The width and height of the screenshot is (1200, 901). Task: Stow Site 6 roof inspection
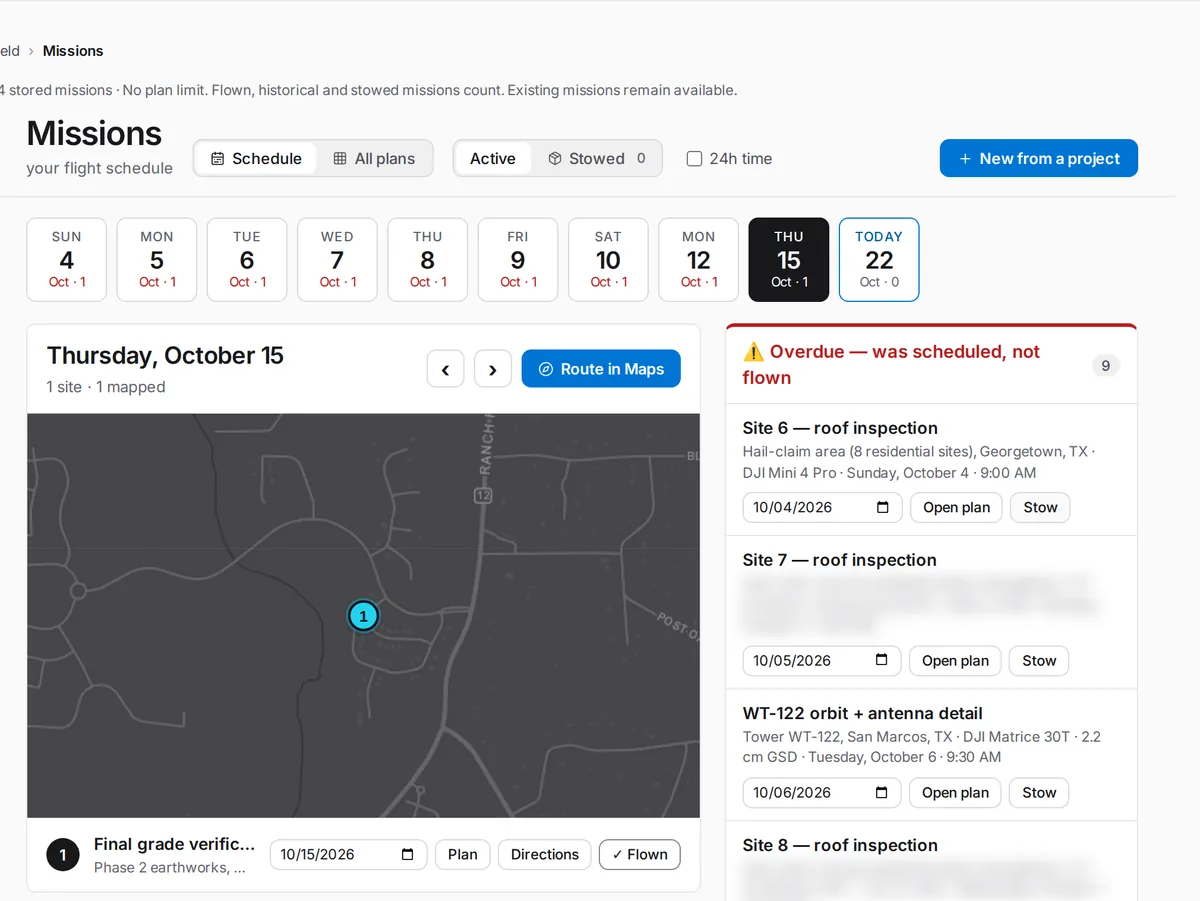1040,507
